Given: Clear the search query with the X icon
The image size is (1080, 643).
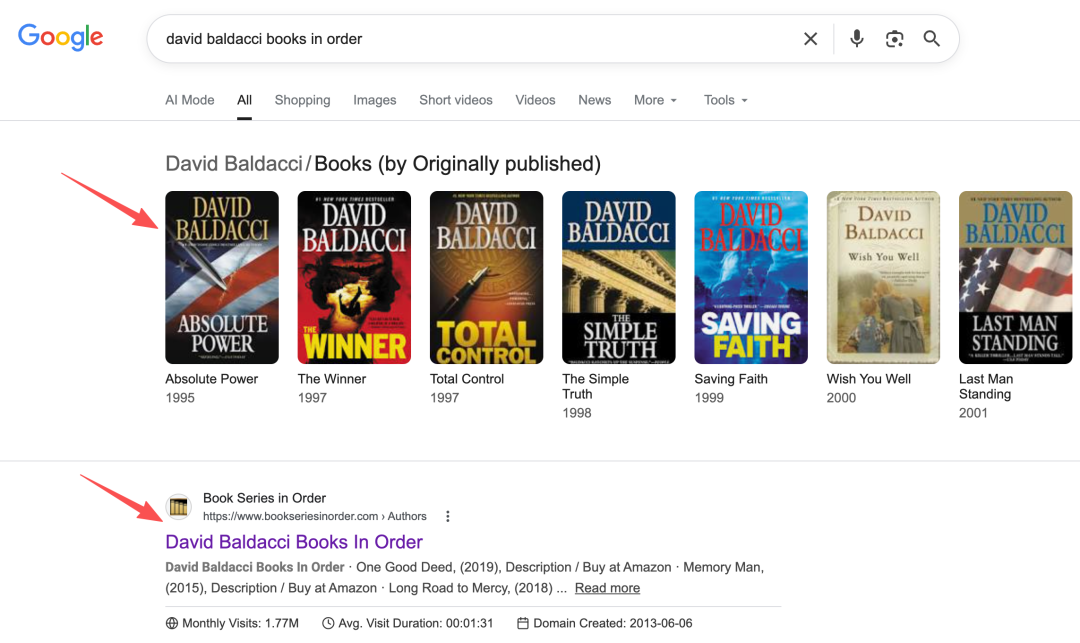Looking at the screenshot, I should pos(811,39).
